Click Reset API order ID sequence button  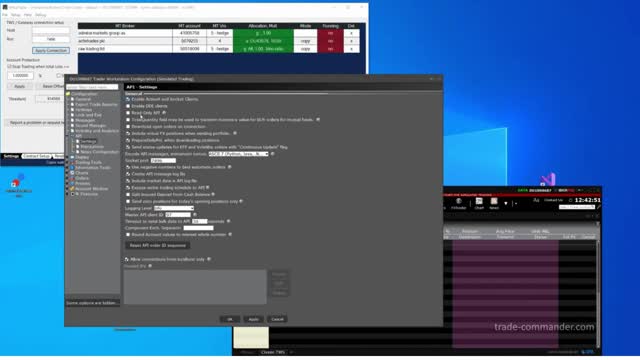coord(157,245)
